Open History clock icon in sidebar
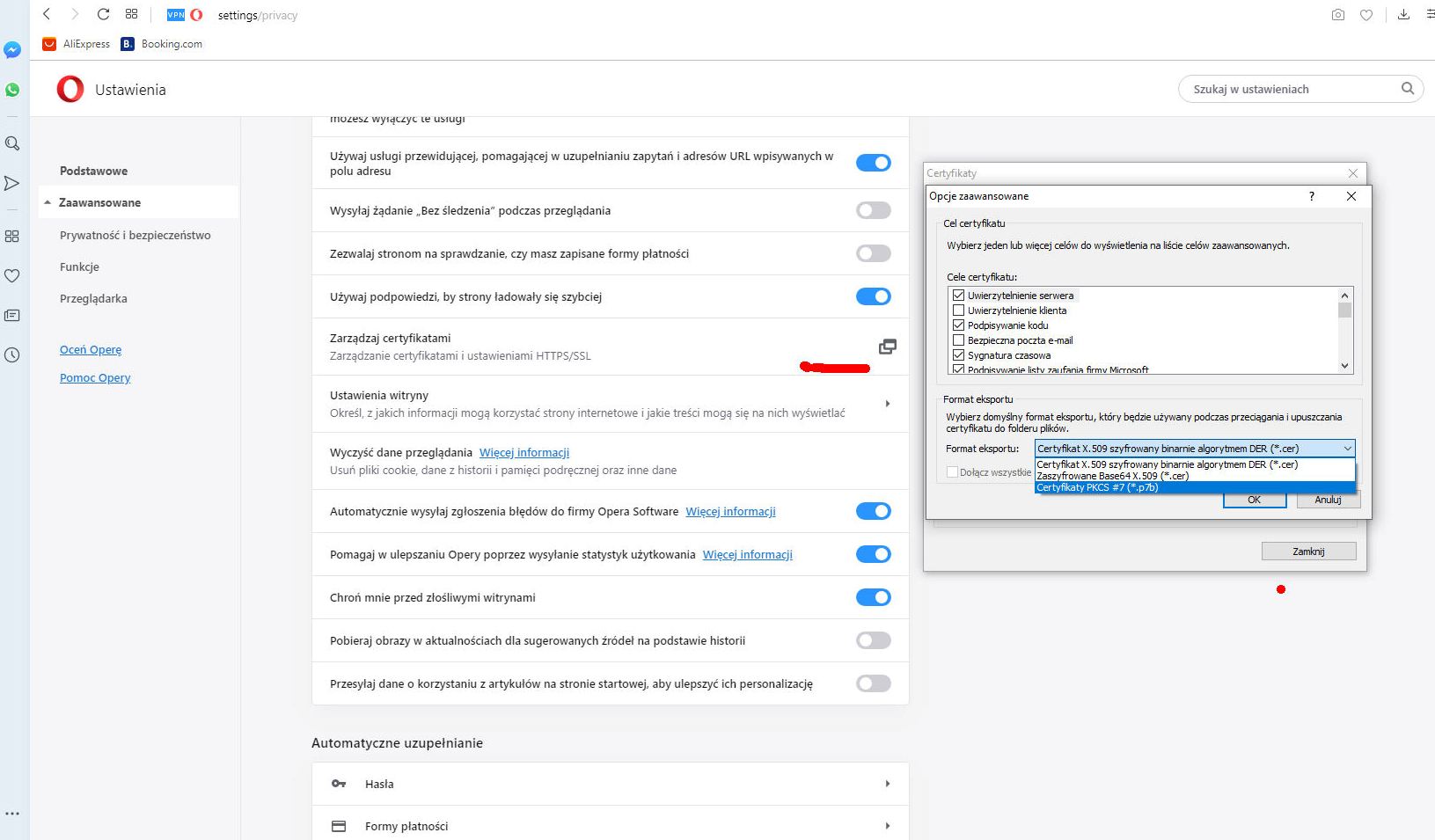The width and height of the screenshot is (1435, 840). click(12, 355)
